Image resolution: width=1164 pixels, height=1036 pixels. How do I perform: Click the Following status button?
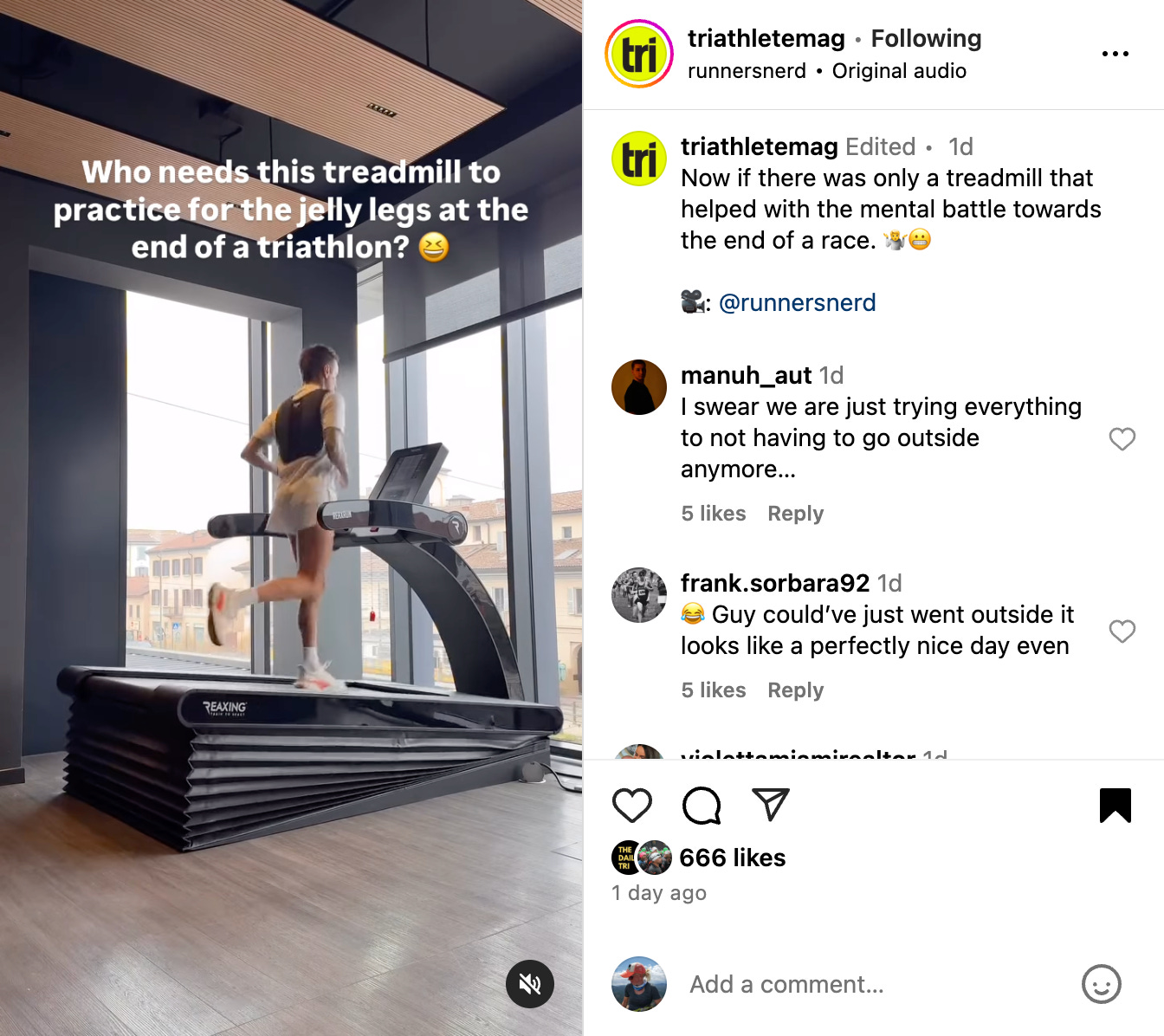926,38
